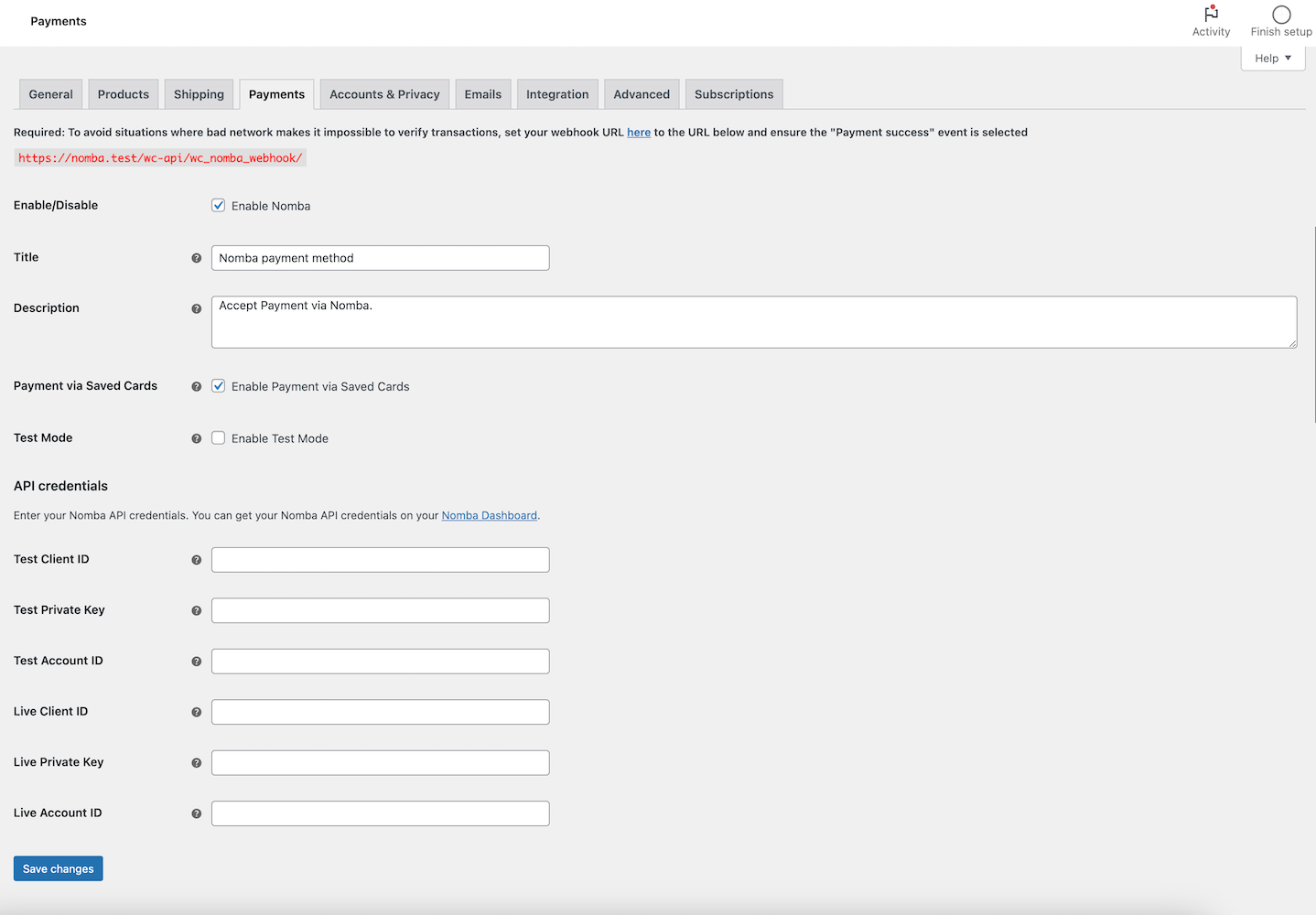Focus the Test Client ID field
Image resolution: width=1316 pixels, height=915 pixels.
(381, 560)
